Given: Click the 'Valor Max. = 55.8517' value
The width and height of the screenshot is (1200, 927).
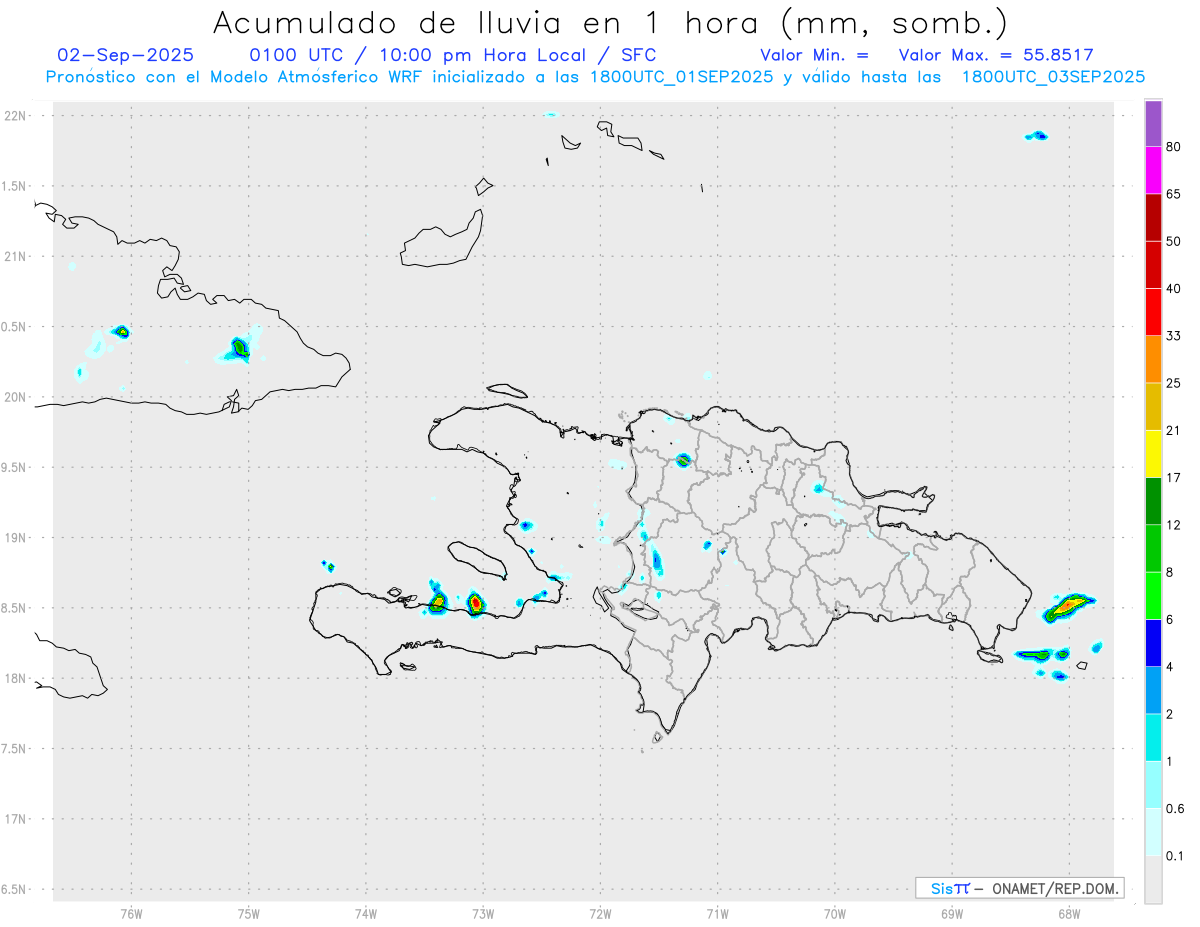Looking at the screenshot, I should [x=996, y=56].
